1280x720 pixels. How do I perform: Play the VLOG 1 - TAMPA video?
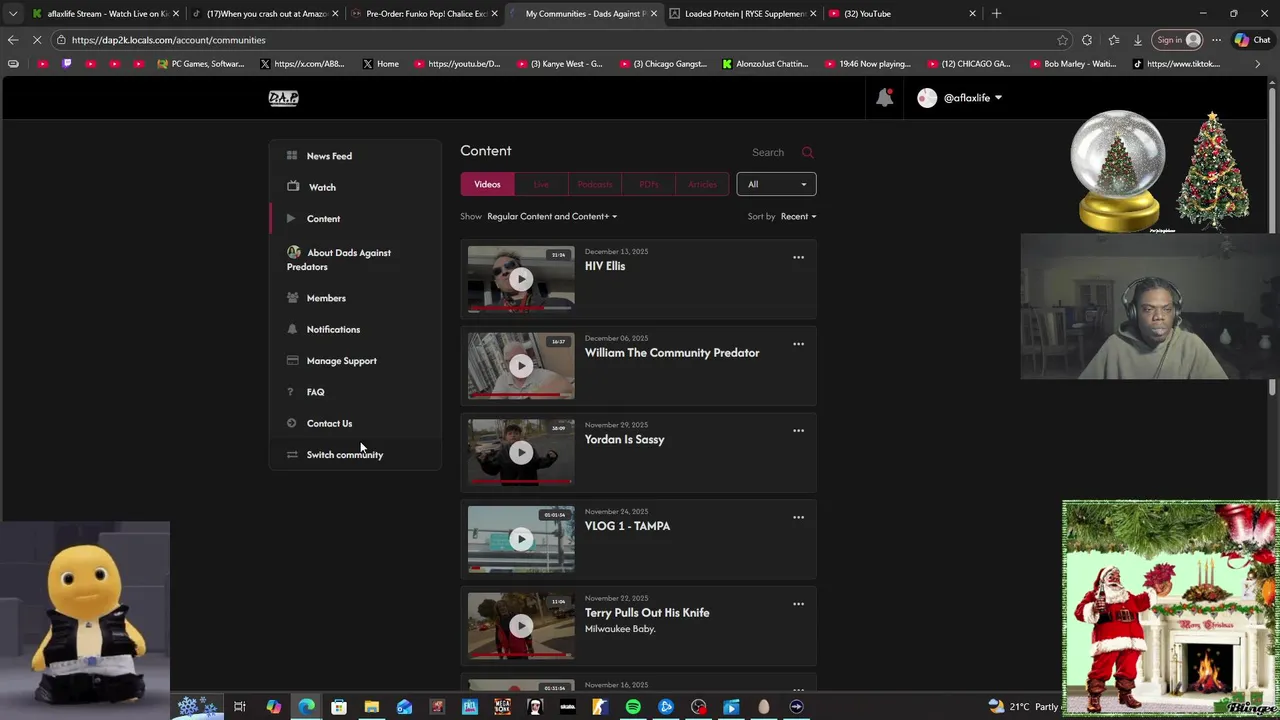[521, 539]
